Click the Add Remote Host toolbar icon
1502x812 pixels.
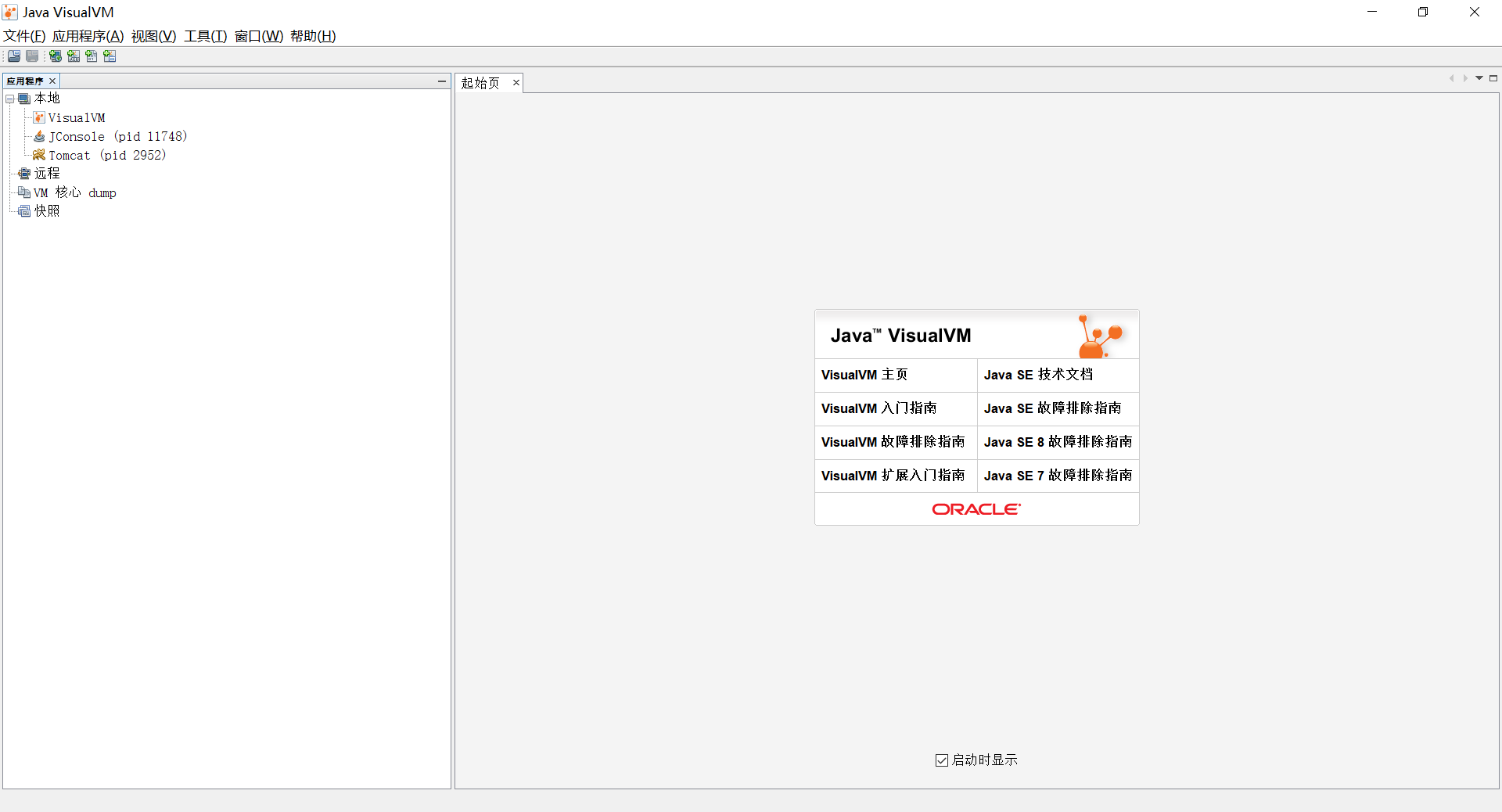point(56,56)
